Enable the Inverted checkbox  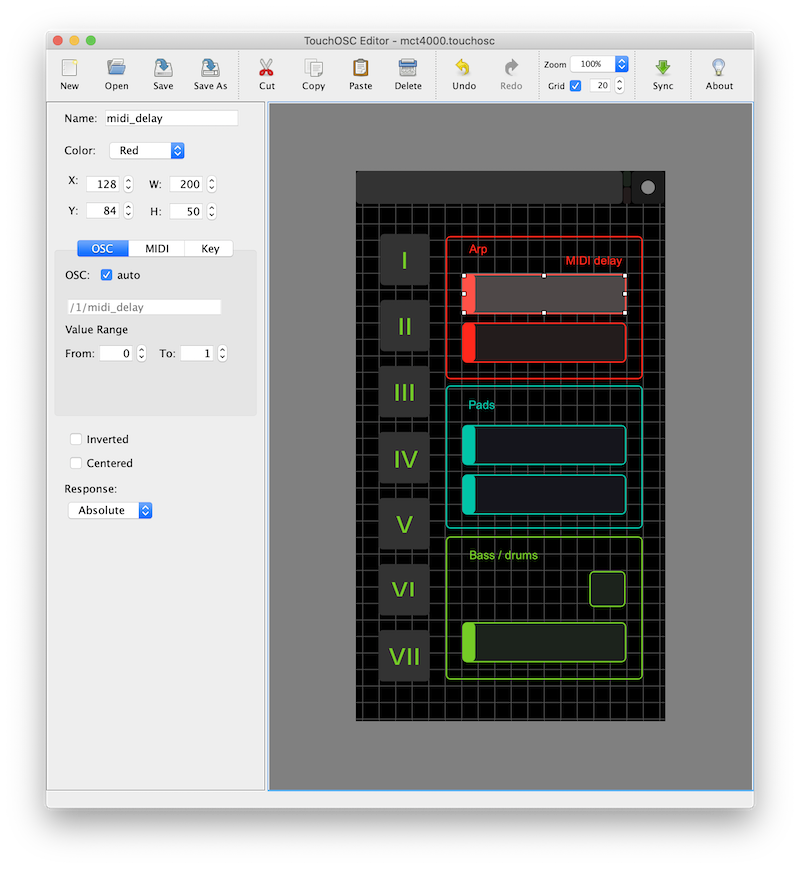[x=76, y=439]
